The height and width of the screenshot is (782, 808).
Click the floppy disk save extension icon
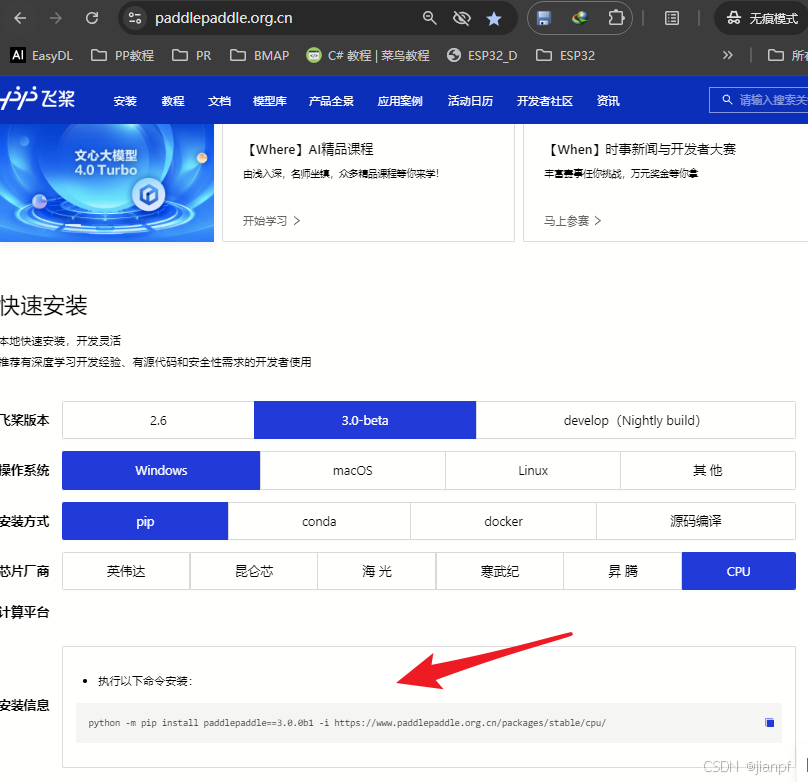click(x=544, y=19)
